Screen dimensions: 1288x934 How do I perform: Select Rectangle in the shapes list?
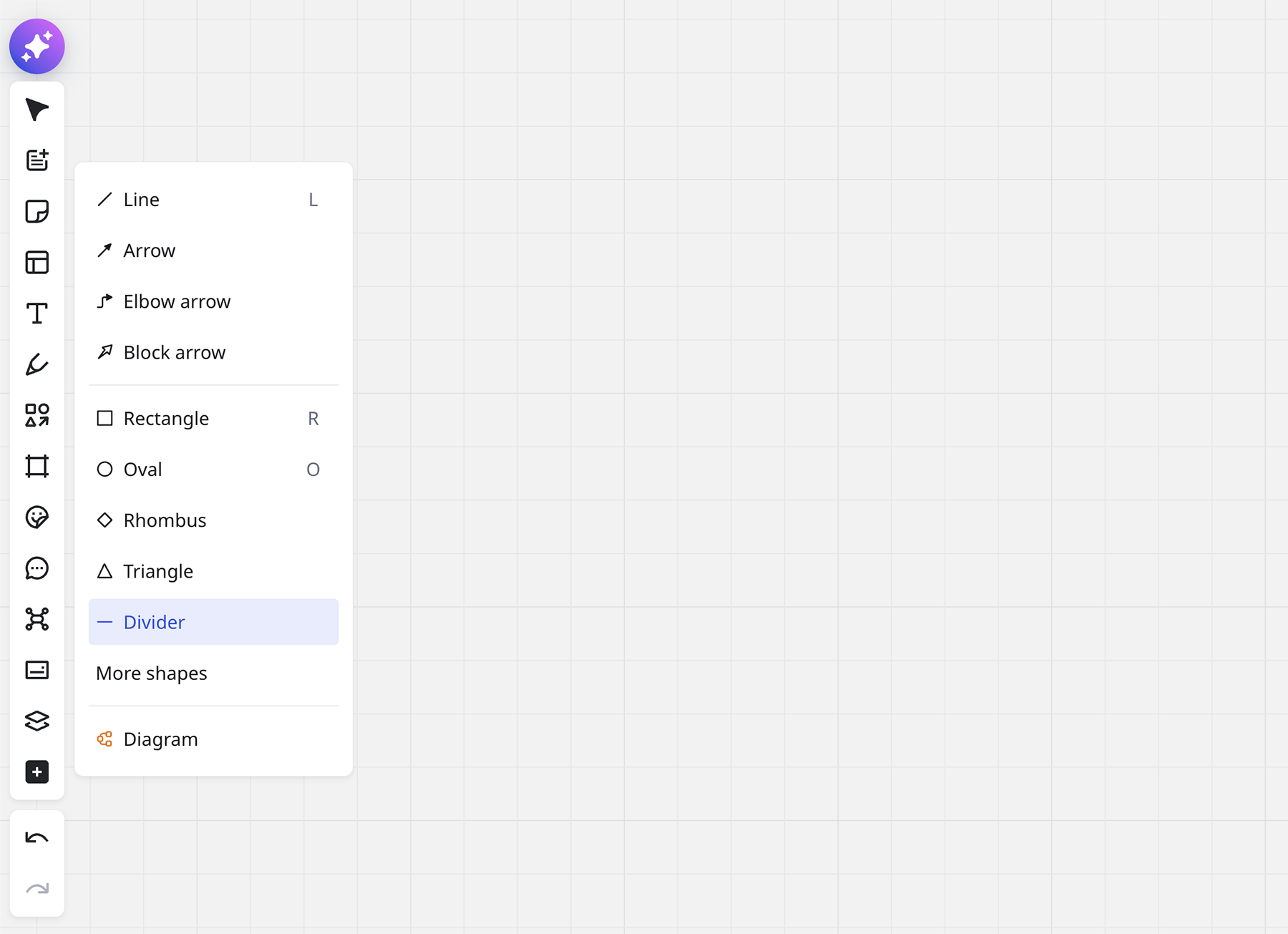tap(167, 418)
